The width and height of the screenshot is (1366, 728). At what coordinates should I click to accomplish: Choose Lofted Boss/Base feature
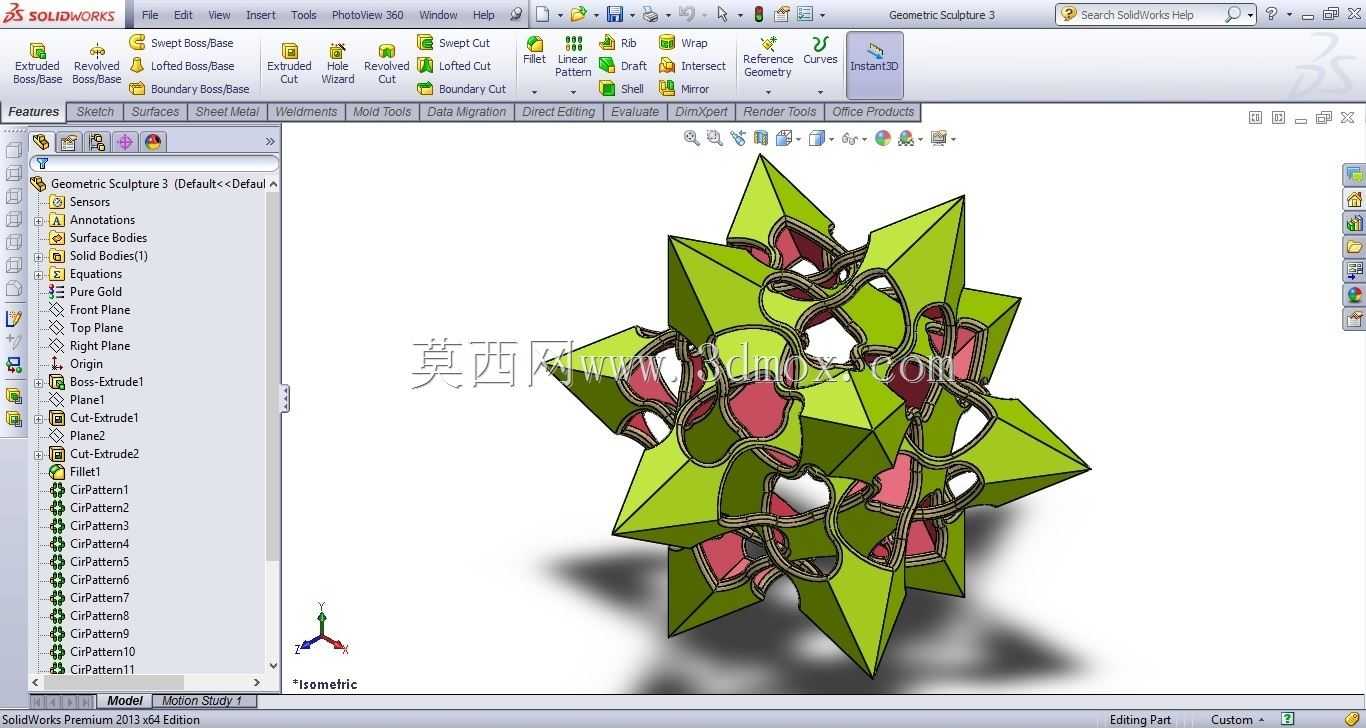[x=181, y=66]
